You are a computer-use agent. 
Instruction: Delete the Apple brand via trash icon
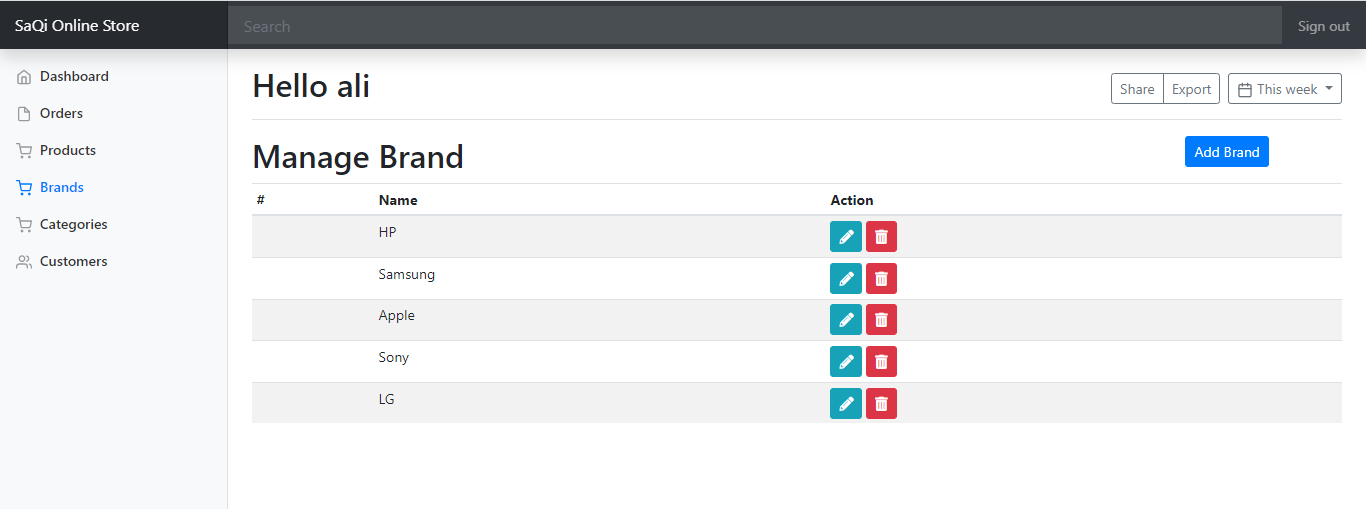click(881, 320)
